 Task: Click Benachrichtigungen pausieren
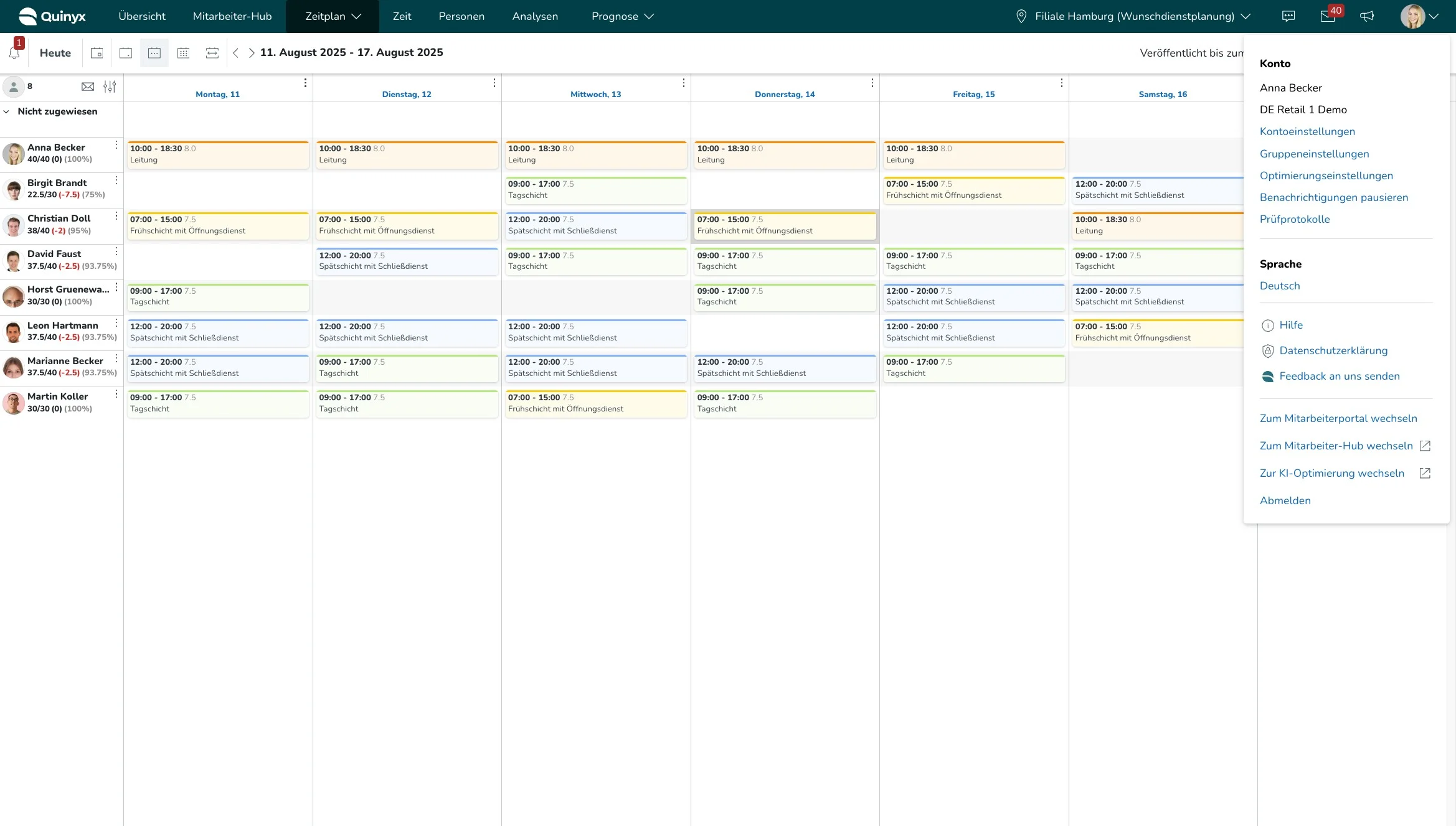1333,197
